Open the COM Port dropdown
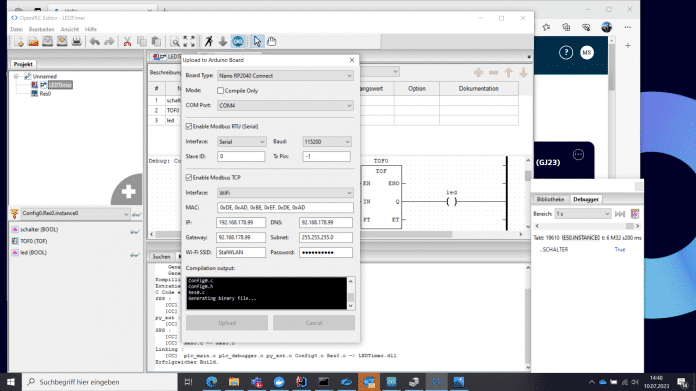Image resolution: width=696 pixels, height=391 pixels. [285, 106]
